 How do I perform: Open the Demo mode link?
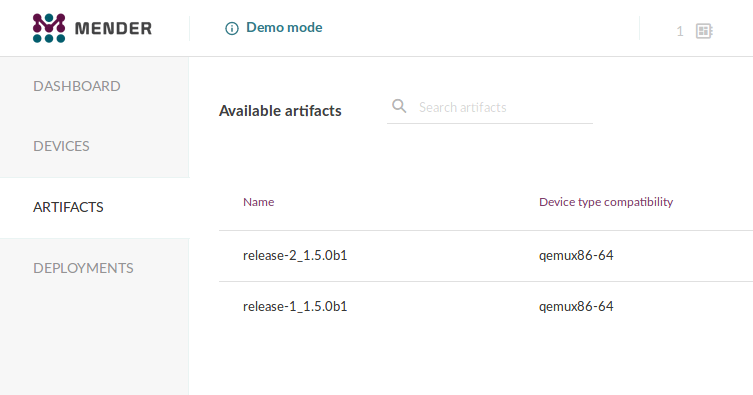pos(284,27)
